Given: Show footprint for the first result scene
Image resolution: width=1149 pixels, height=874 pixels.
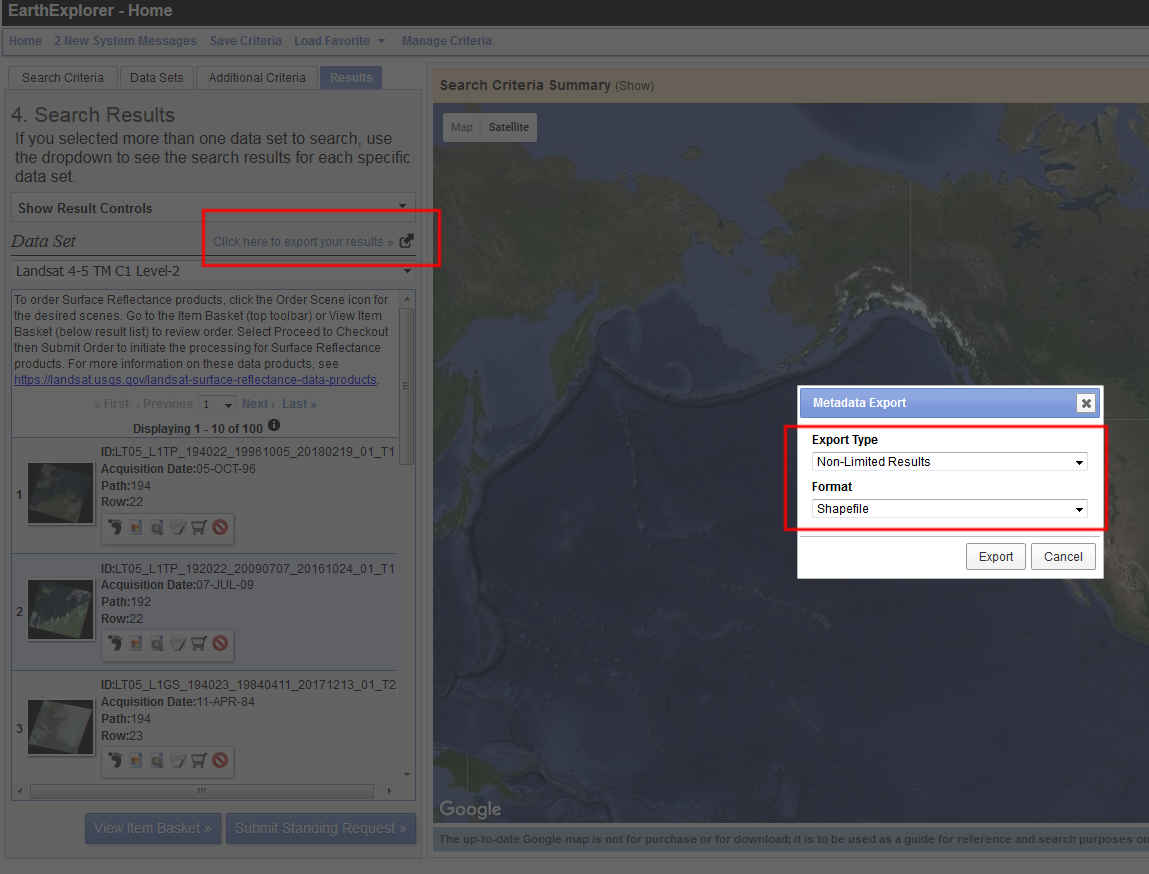Looking at the screenshot, I should tap(115, 527).
